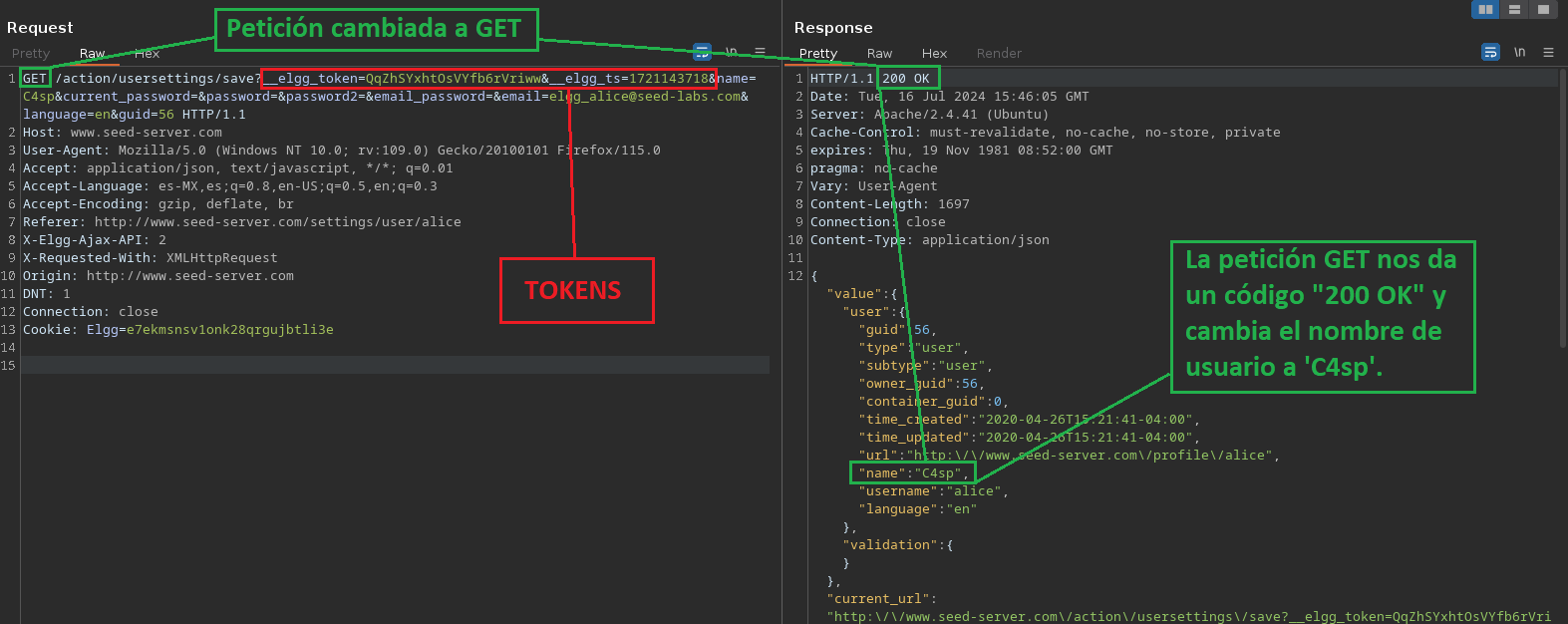Screen dimensions: 1568x624
Task: Click the GET method in the request line
Action: 35,79
